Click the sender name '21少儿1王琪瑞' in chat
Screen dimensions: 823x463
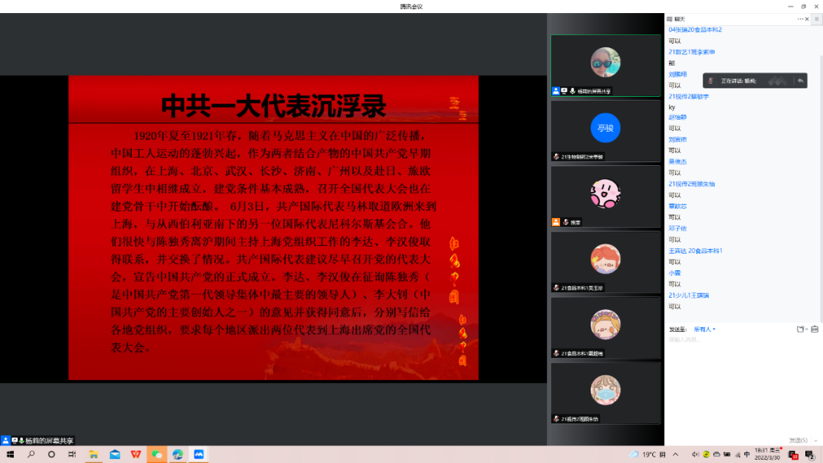689,296
